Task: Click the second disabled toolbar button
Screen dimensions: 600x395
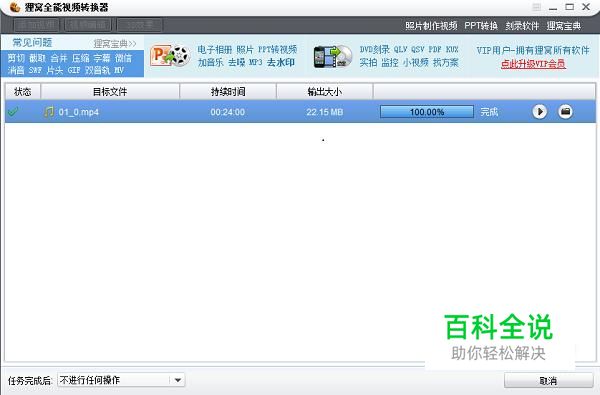Action: coord(88,25)
